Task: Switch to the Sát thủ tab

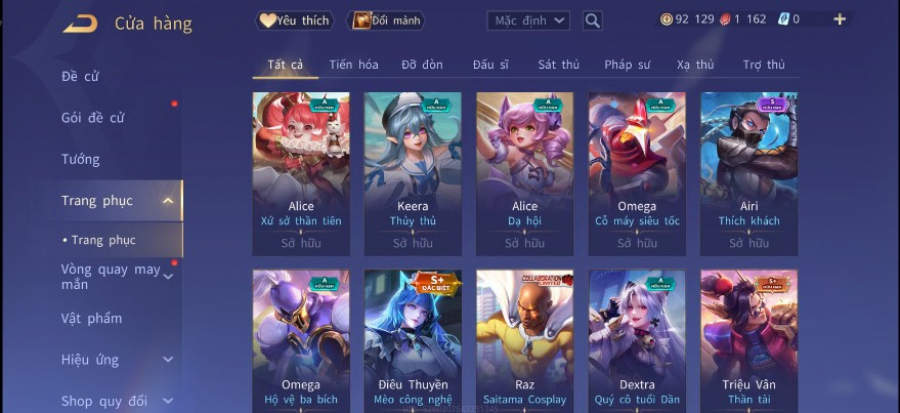Action: click(x=558, y=65)
